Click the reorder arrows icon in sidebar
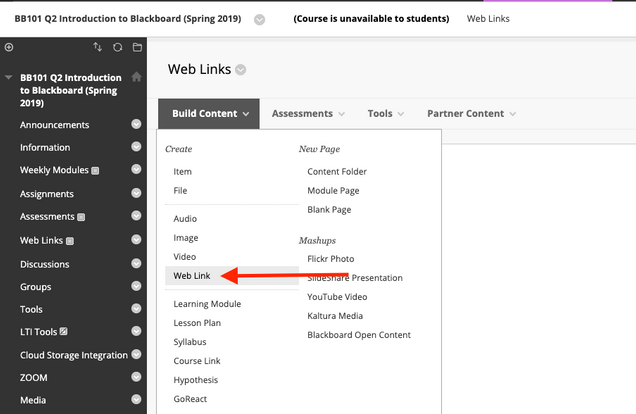The height and width of the screenshot is (414, 636). (97, 47)
